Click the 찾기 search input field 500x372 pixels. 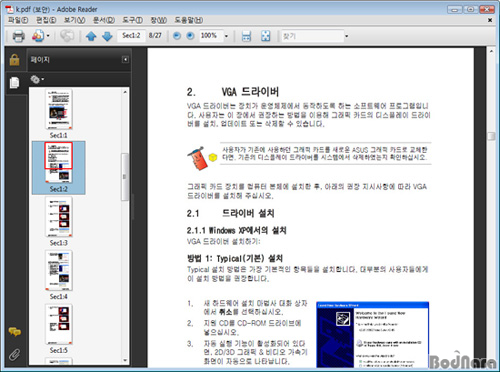312,36
